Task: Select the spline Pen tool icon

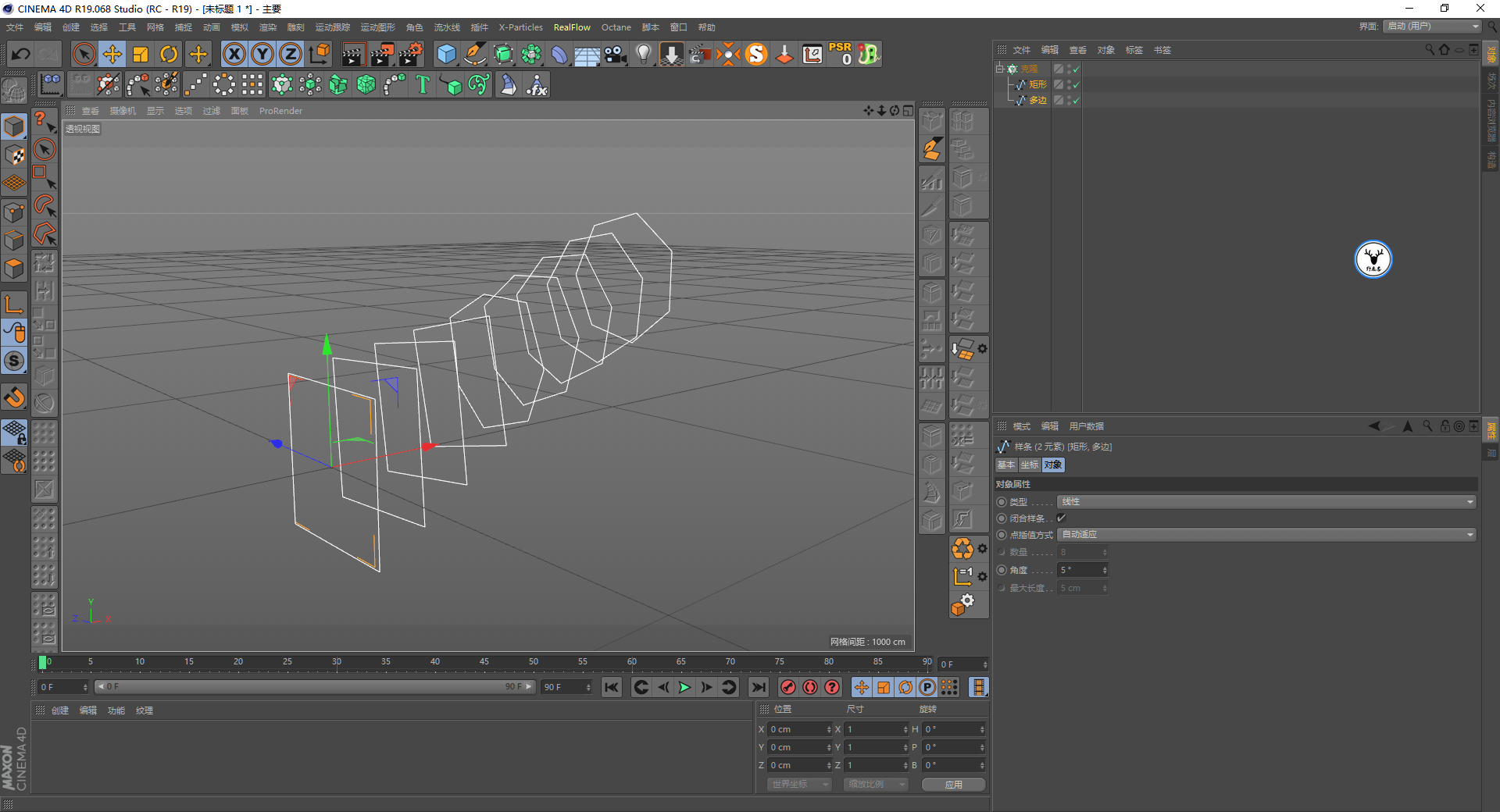Action: tap(474, 54)
